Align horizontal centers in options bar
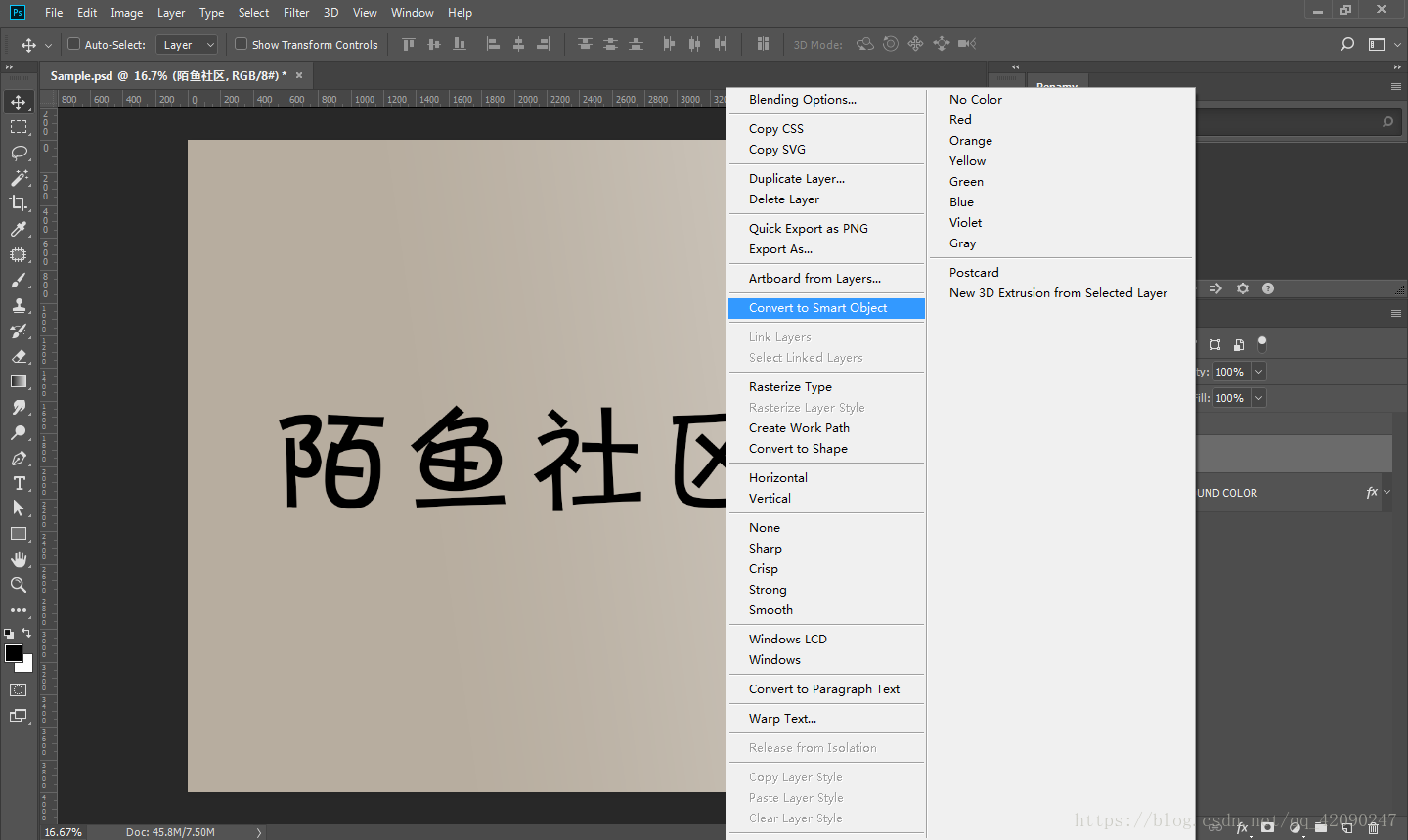 pos(518,44)
